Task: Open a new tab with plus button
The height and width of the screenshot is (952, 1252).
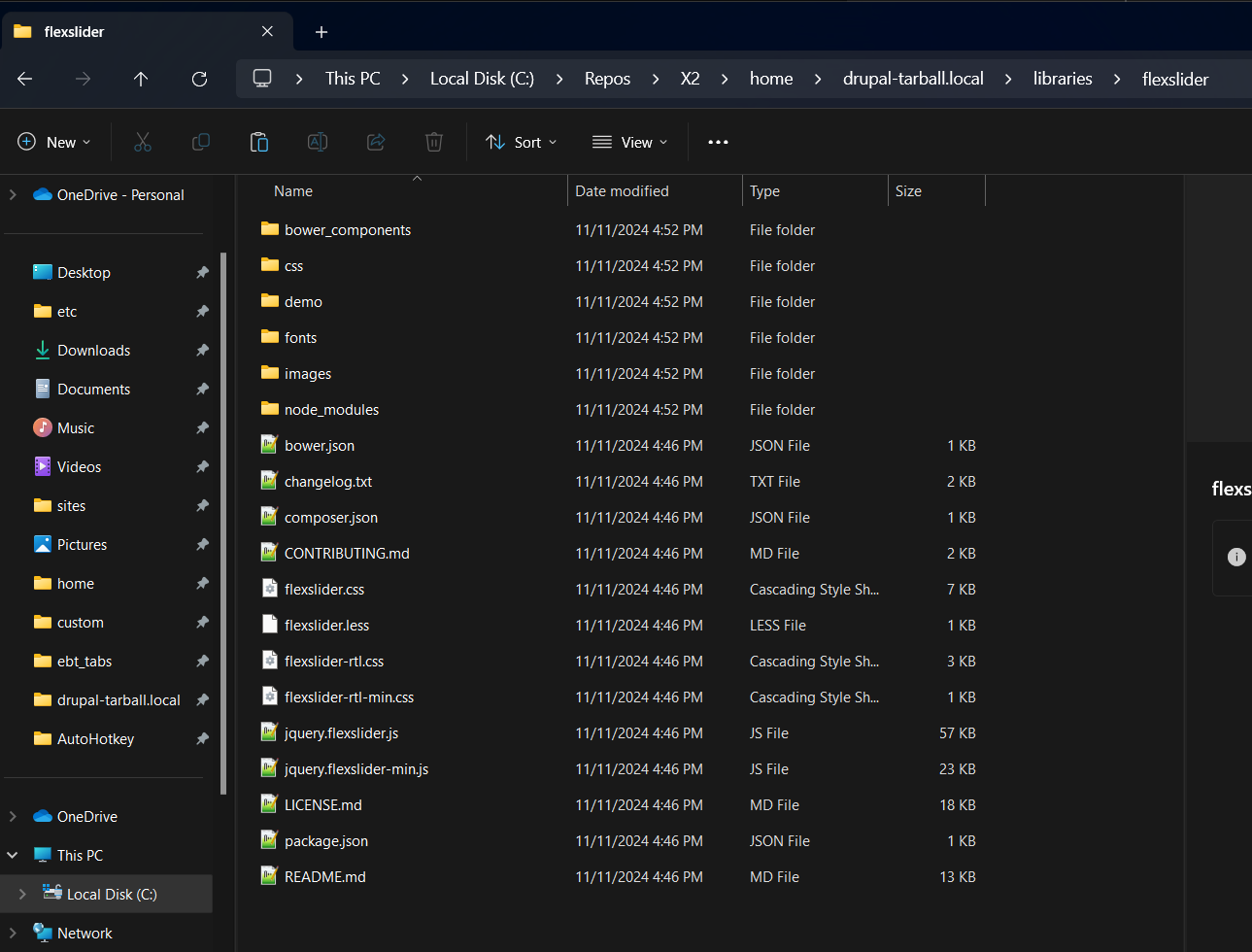Action: click(321, 32)
